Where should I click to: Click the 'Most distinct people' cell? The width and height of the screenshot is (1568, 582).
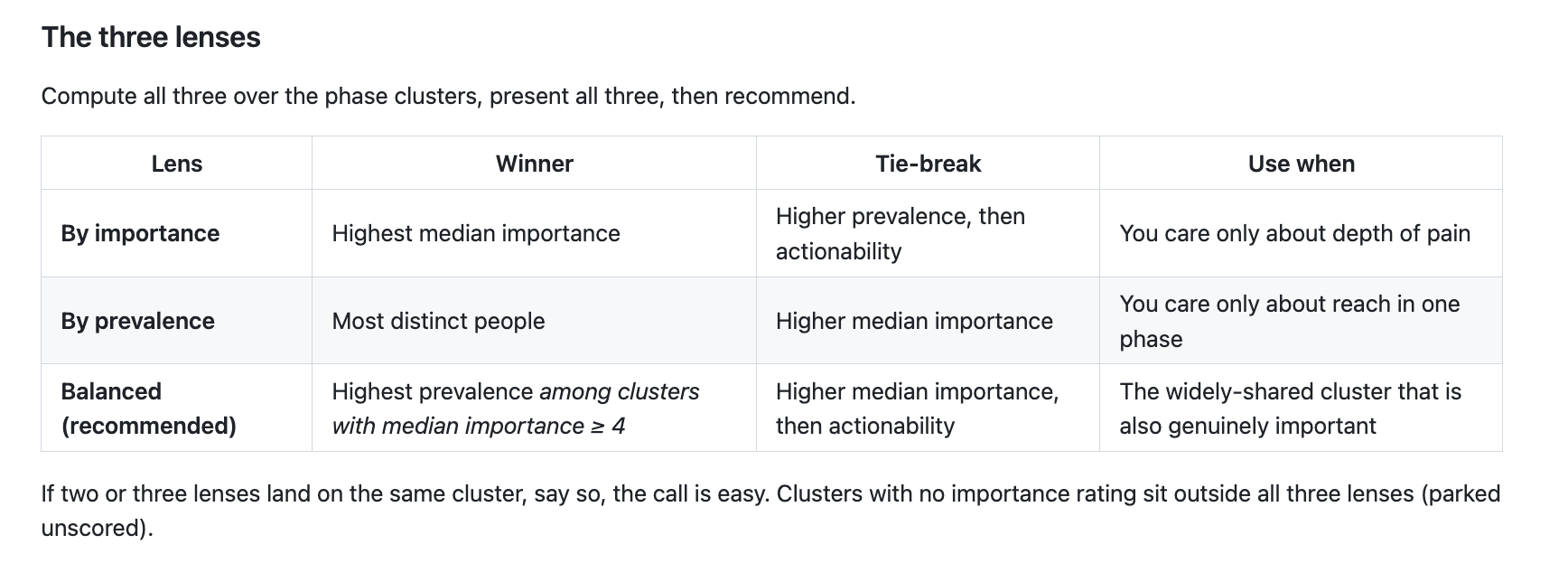click(438, 321)
